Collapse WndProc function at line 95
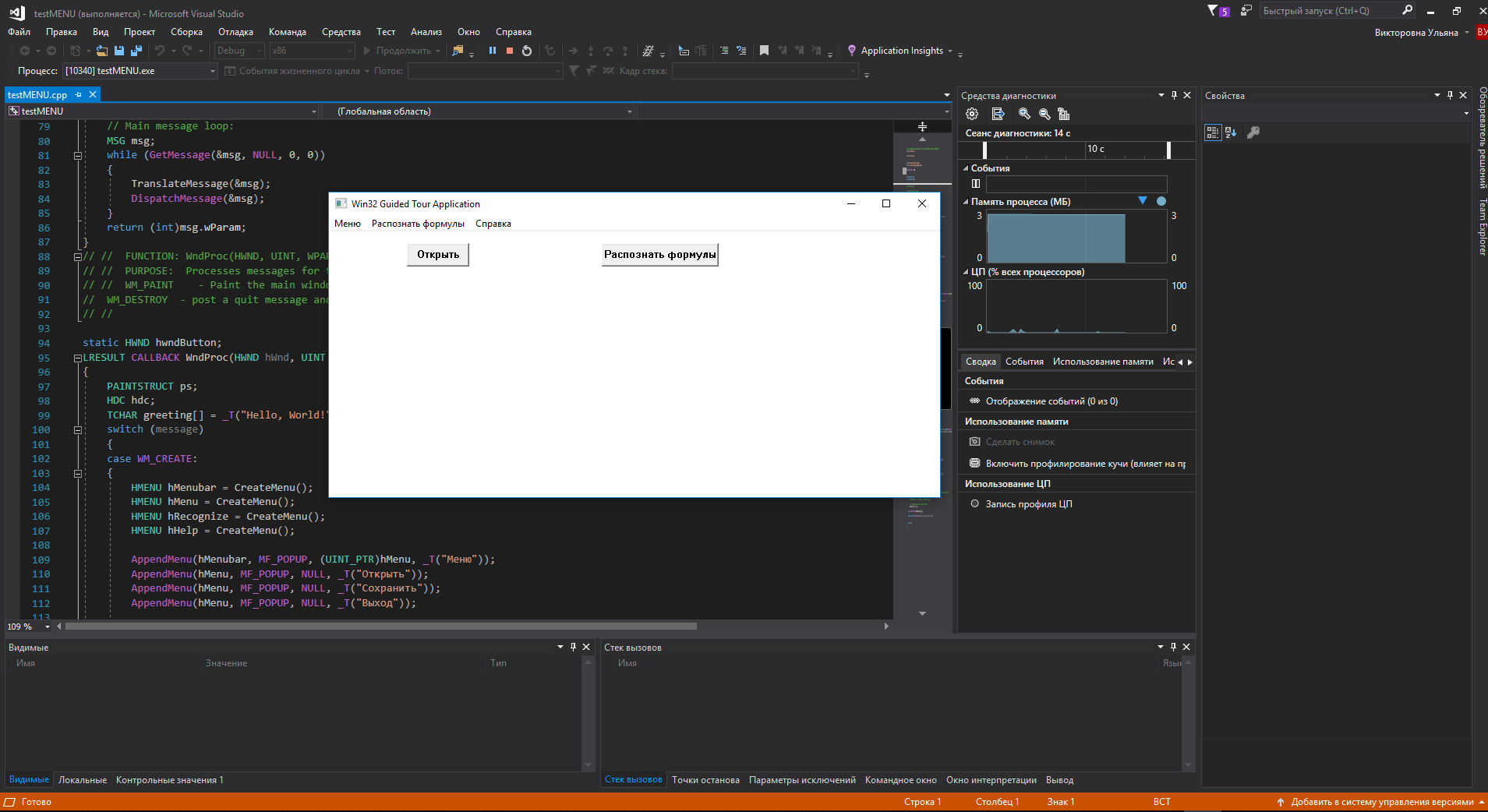 coord(78,358)
